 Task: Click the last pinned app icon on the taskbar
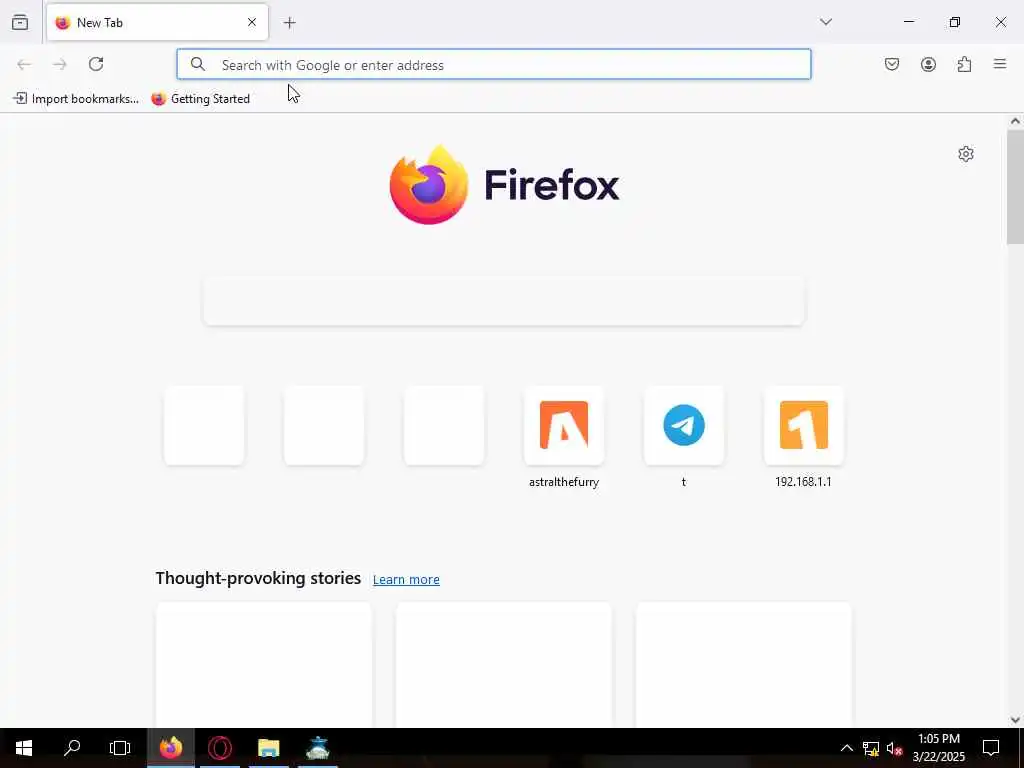click(x=317, y=748)
